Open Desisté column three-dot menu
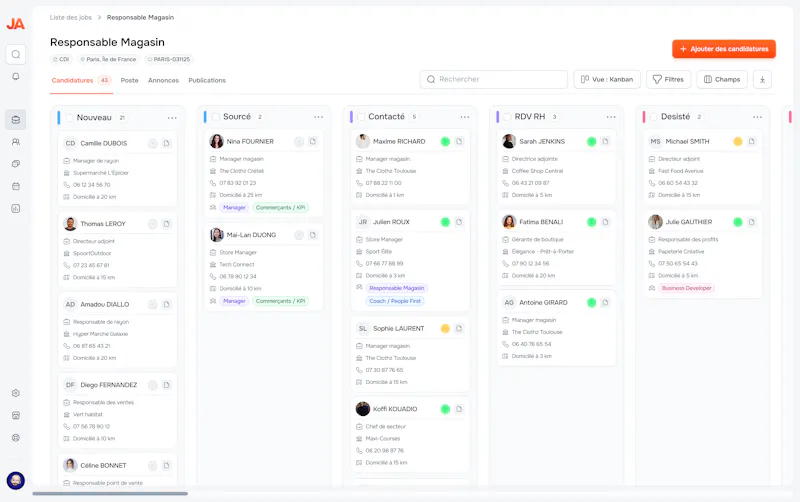The height and width of the screenshot is (502, 800). click(x=757, y=117)
